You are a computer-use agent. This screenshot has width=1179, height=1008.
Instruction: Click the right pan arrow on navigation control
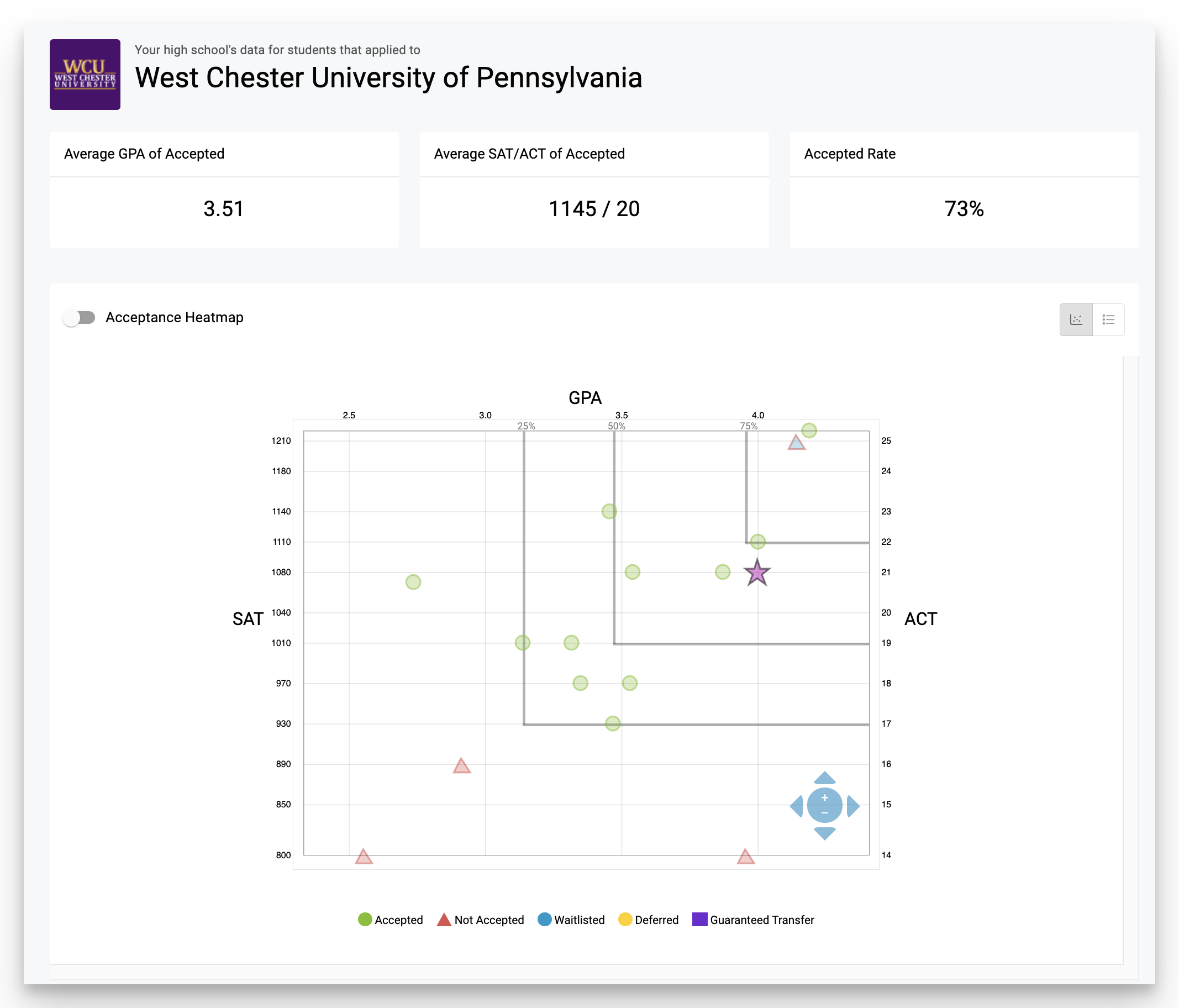click(x=854, y=806)
